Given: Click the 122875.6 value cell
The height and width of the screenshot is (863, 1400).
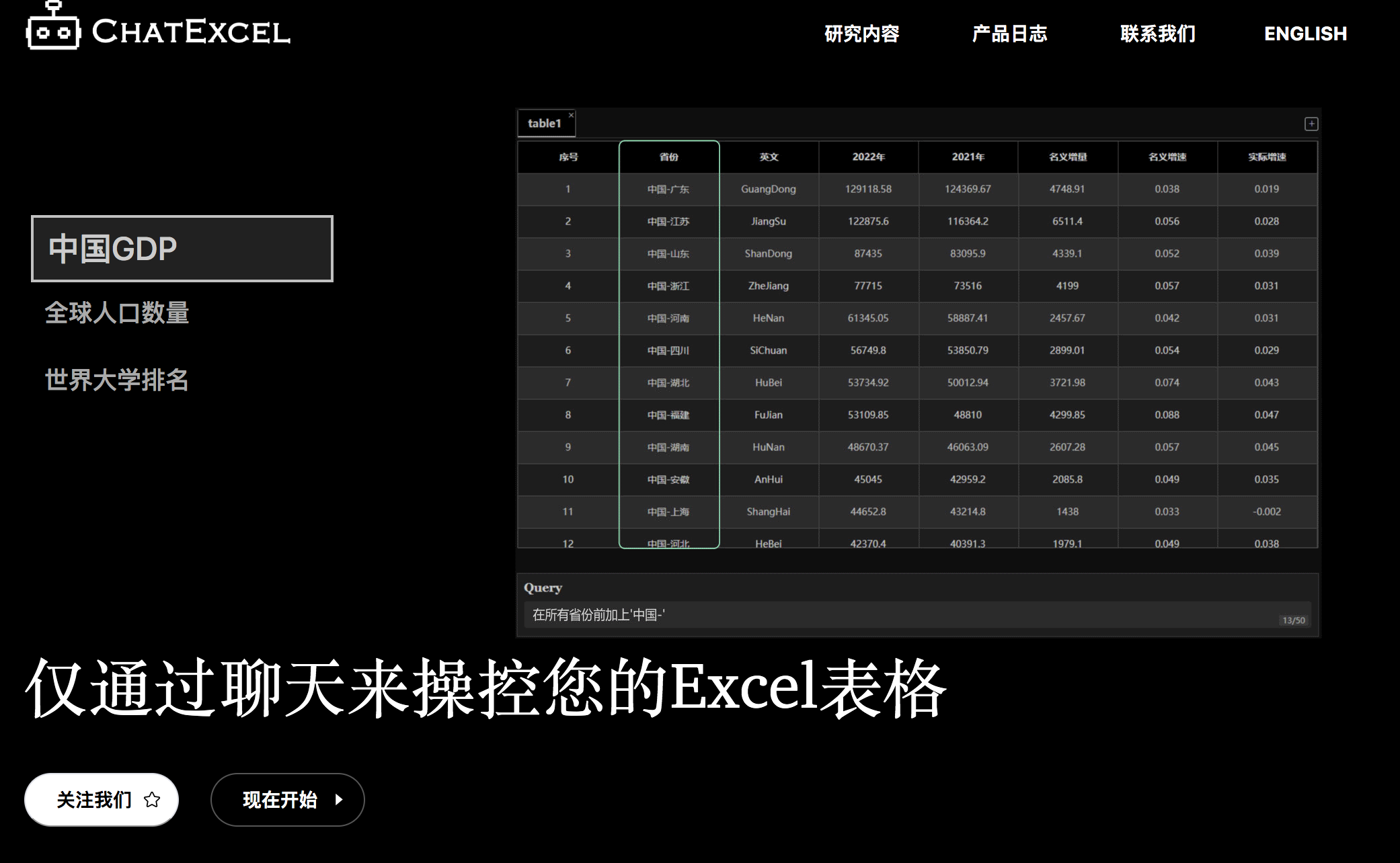Looking at the screenshot, I should [x=869, y=222].
